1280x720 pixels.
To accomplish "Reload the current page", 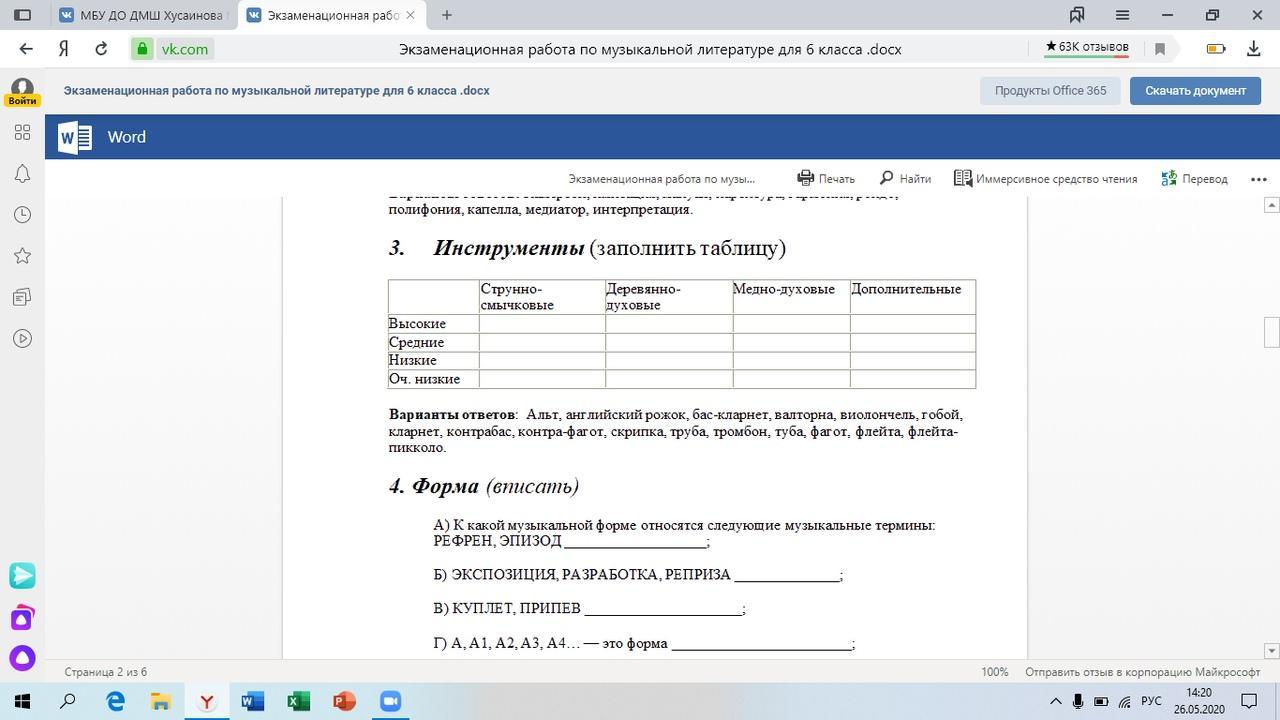I will coord(101,49).
